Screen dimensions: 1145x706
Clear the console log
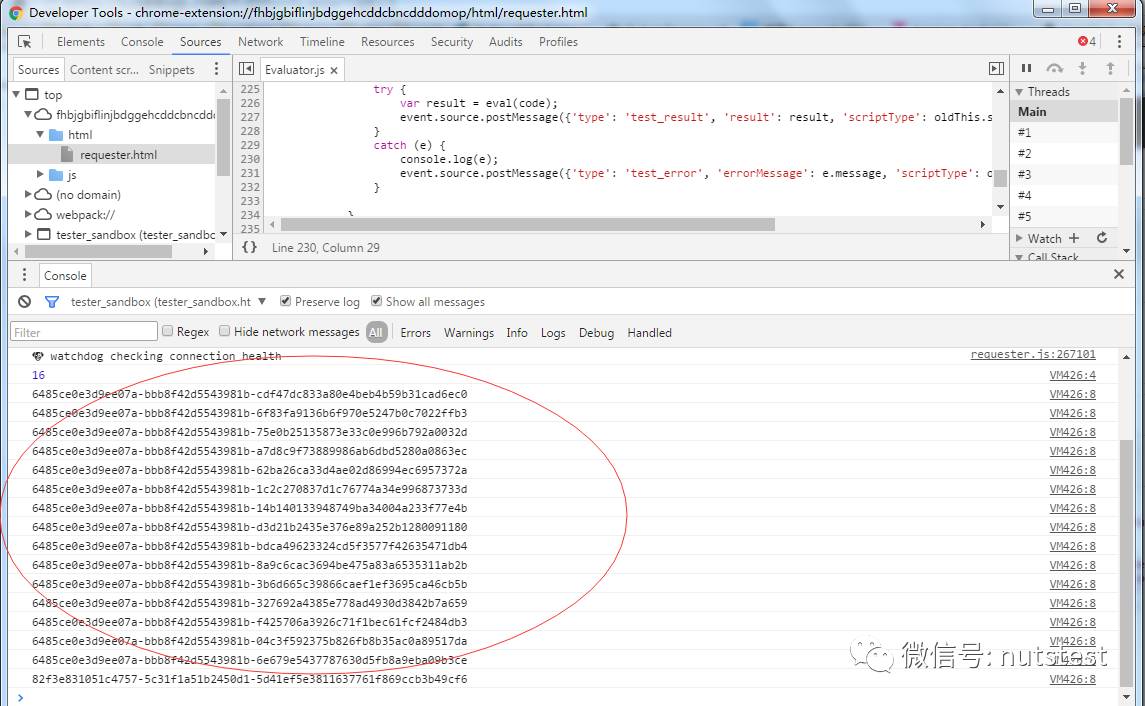click(x=25, y=302)
